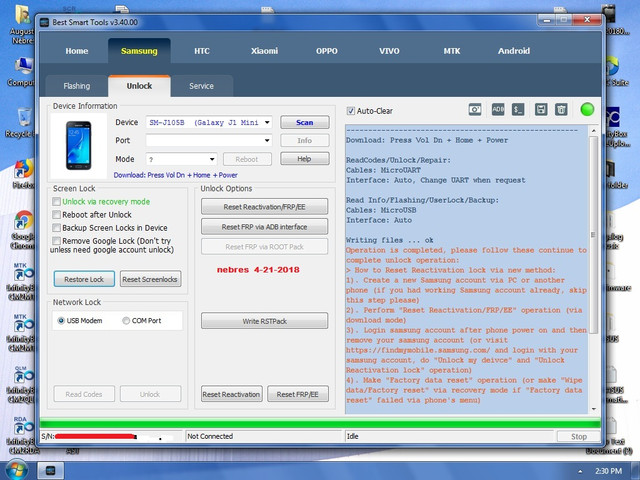Screen dimensions: 640x480
Task: Open the Infinity CM2QLM desktop shortcut
Action: [23, 384]
